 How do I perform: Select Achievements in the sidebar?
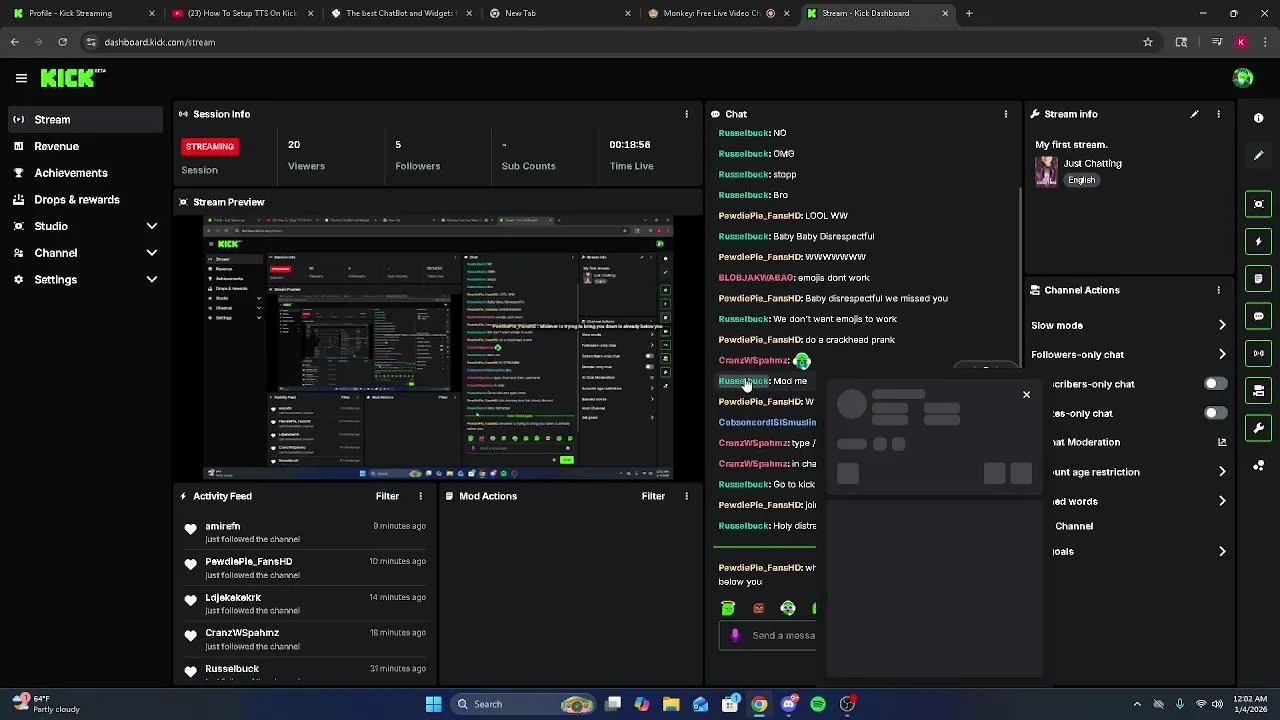click(x=85, y=173)
